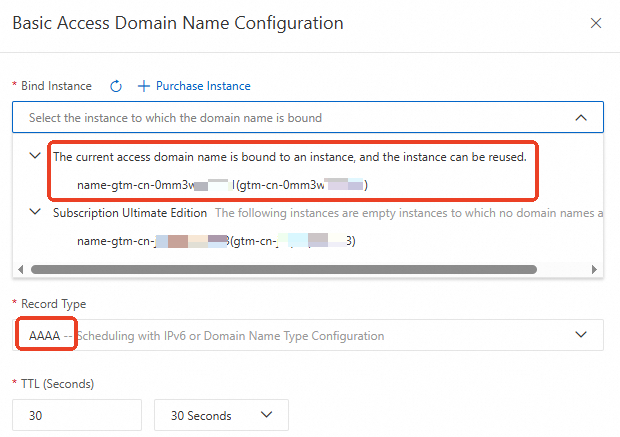
Task: Collapse the Subscription Ultimate Edition group
Action: [35, 212]
